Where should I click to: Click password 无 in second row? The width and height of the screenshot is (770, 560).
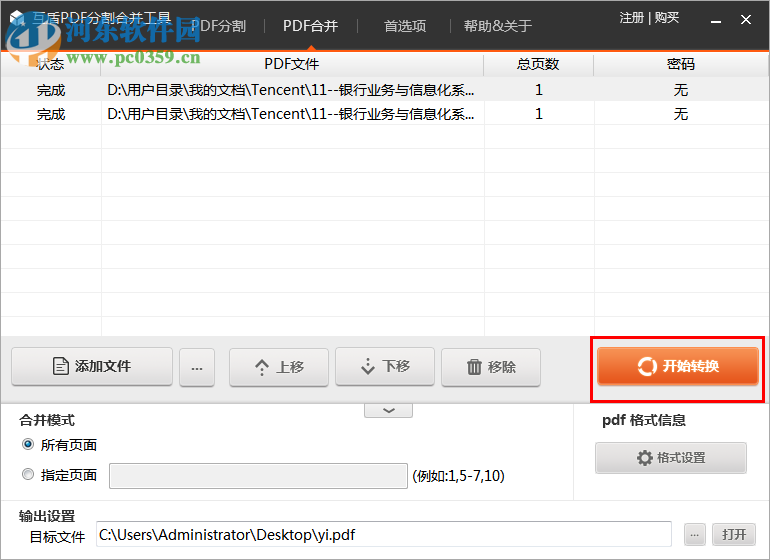pyautogui.click(x=681, y=114)
